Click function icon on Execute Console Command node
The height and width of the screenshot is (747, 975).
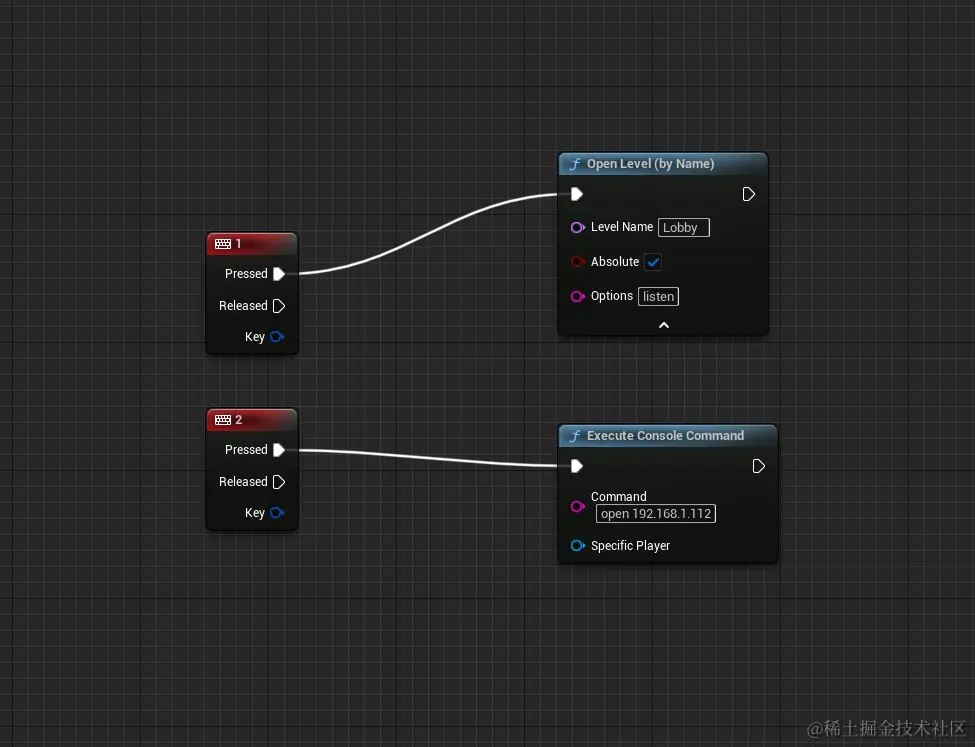coord(575,436)
